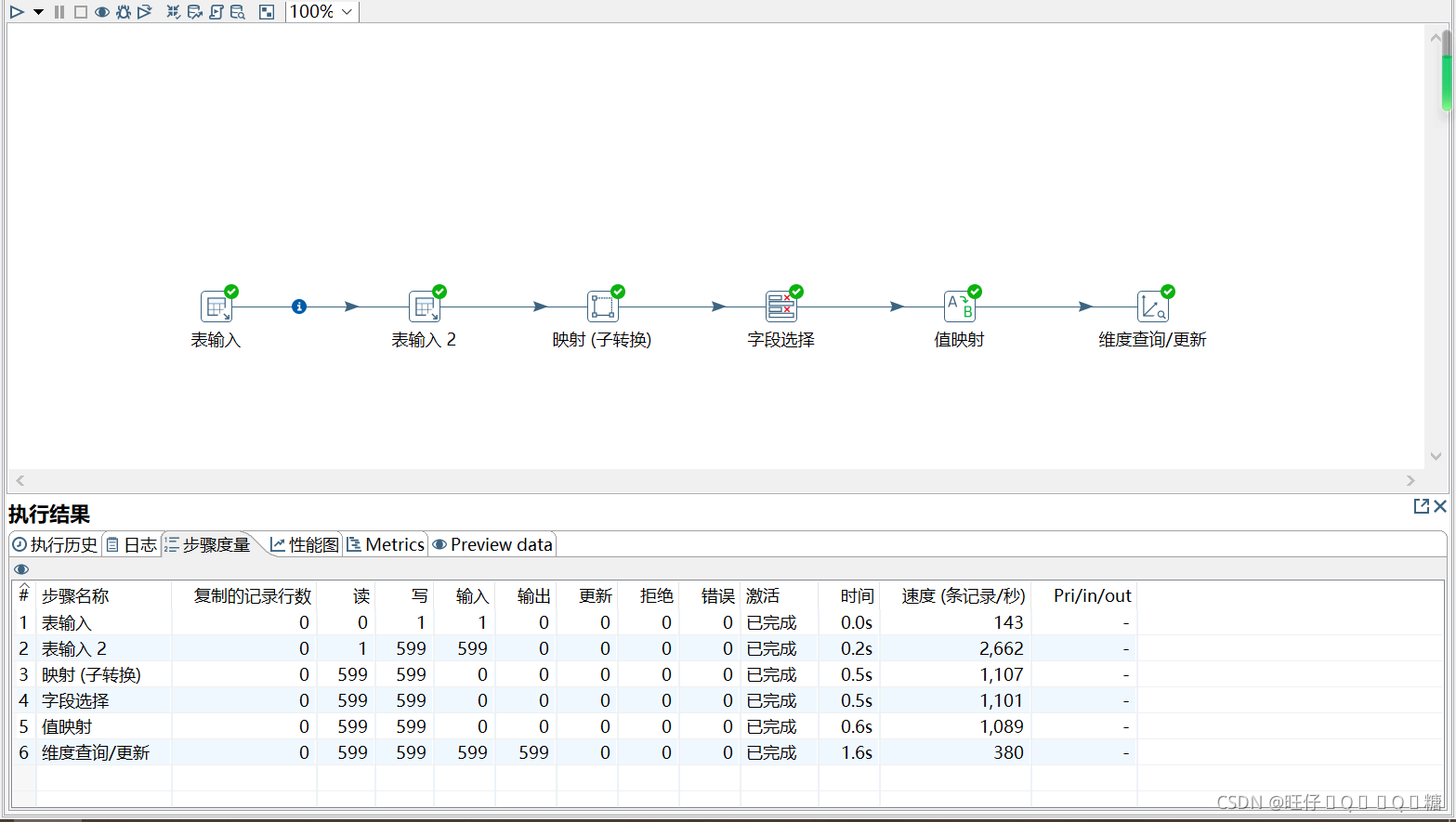This screenshot has width=1456, height=822.
Task: Select row 表输入 in metrics table
Action: tap(574, 622)
